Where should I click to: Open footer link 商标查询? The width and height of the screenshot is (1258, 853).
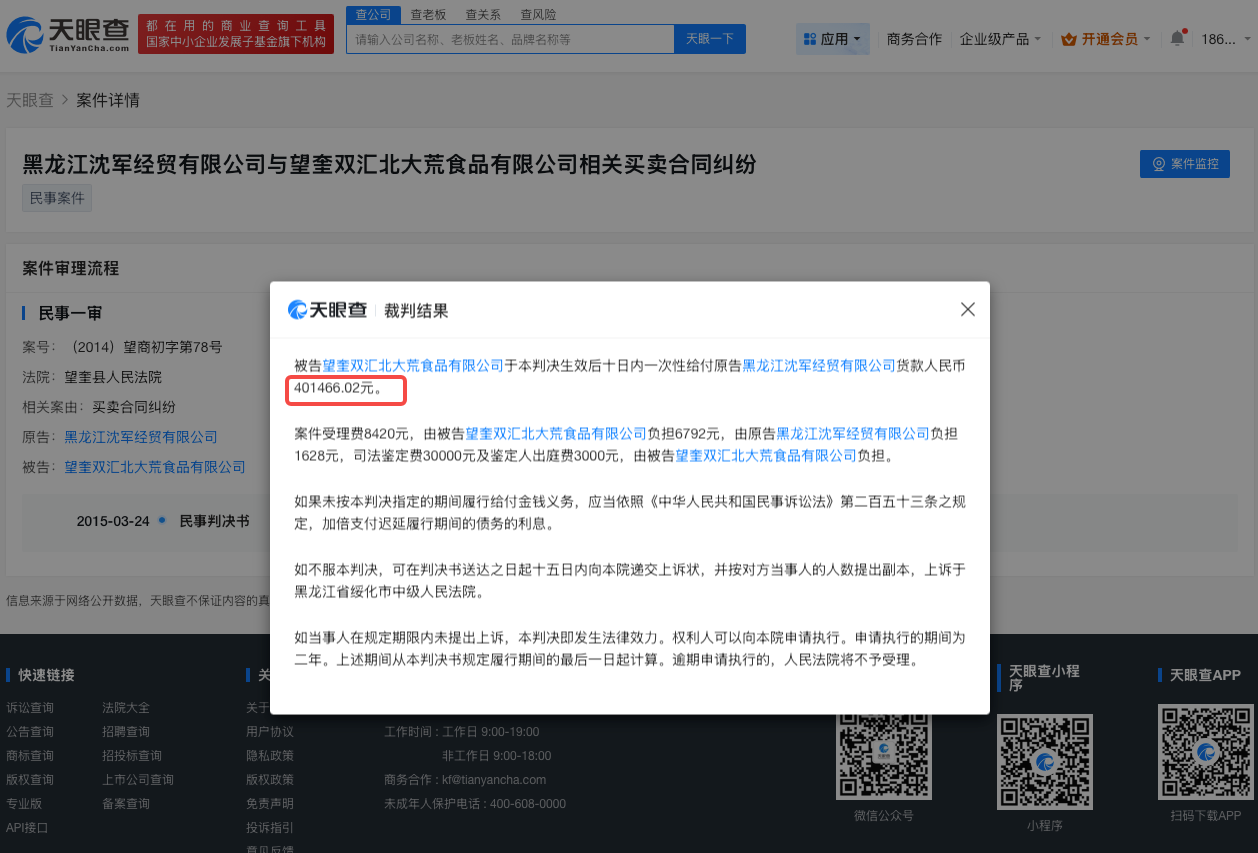tap(30, 755)
